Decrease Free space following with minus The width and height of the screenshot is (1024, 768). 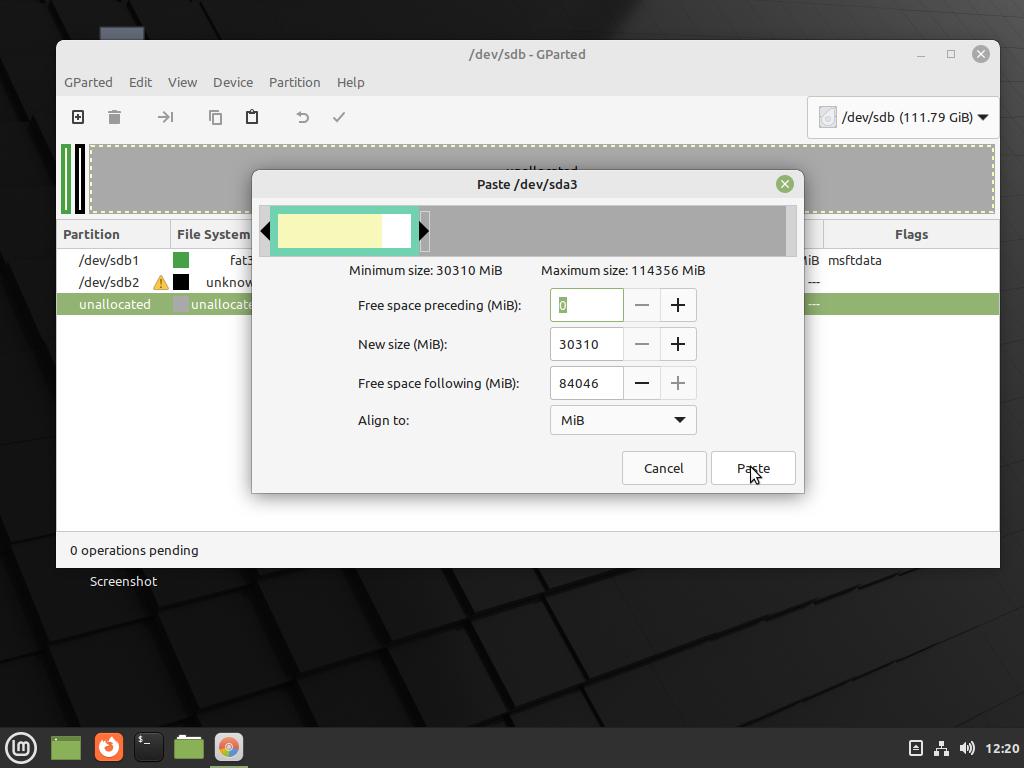coord(642,383)
